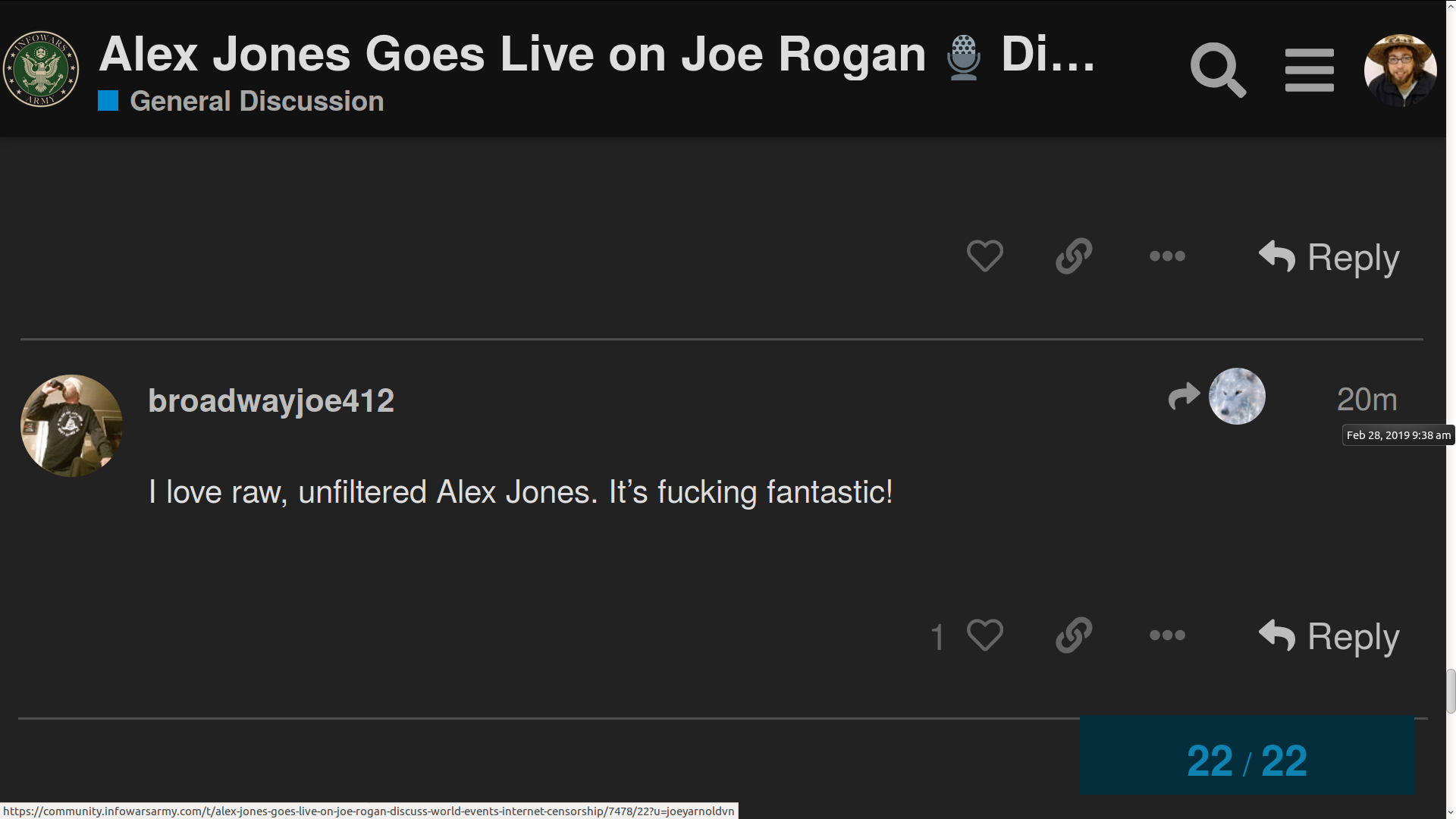This screenshot has width=1456, height=819.
Task: Show the in-reply-to arrow on broadwayjoe412's post
Action: click(x=1184, y=396)
